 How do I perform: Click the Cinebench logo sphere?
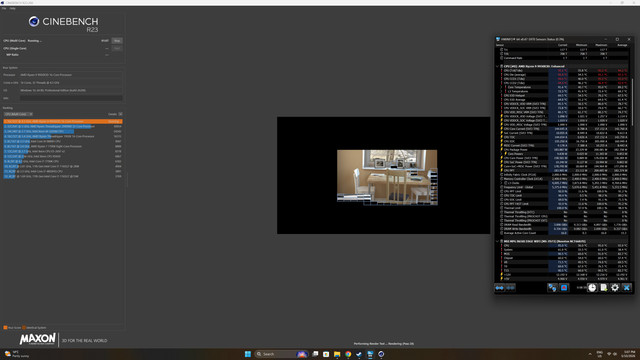pos(34,22)
